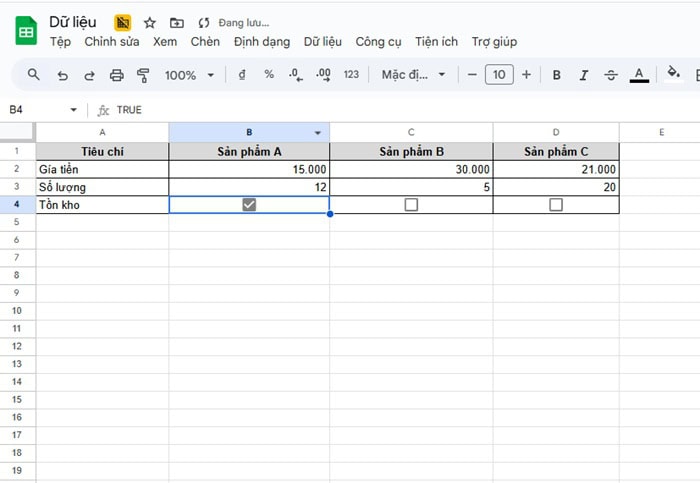This screenshot has height=483, width=700.
Task: Click the yellow offline-disabled badge icon
Action: pyautogui.click(x=122, y=22)
